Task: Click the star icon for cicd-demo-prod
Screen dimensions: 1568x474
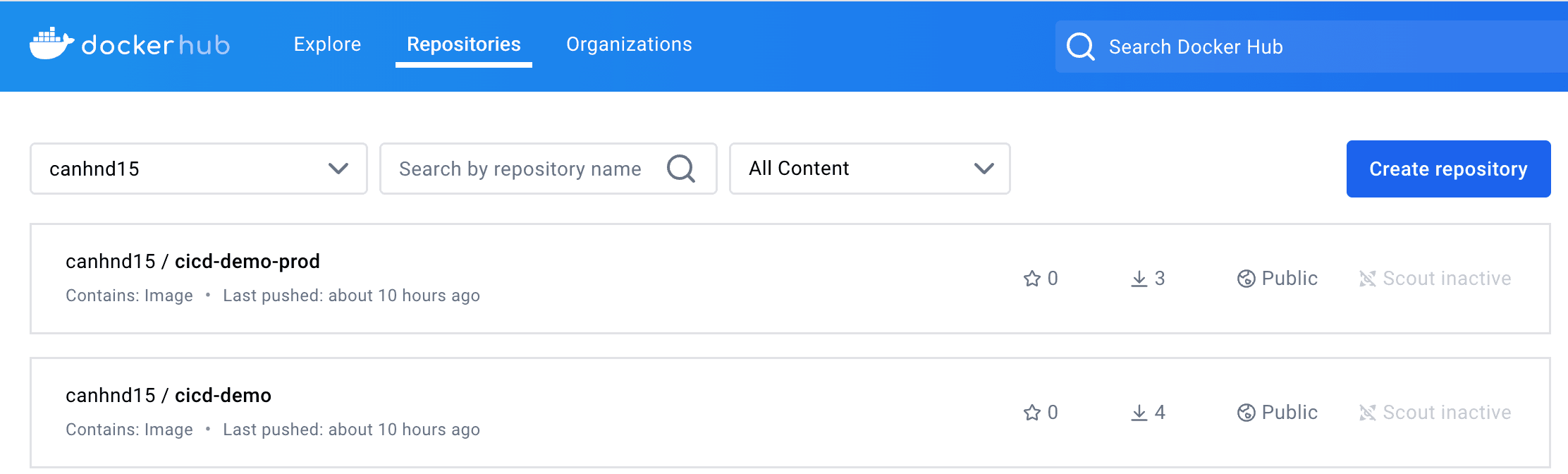Action: tap(1032, 279)
